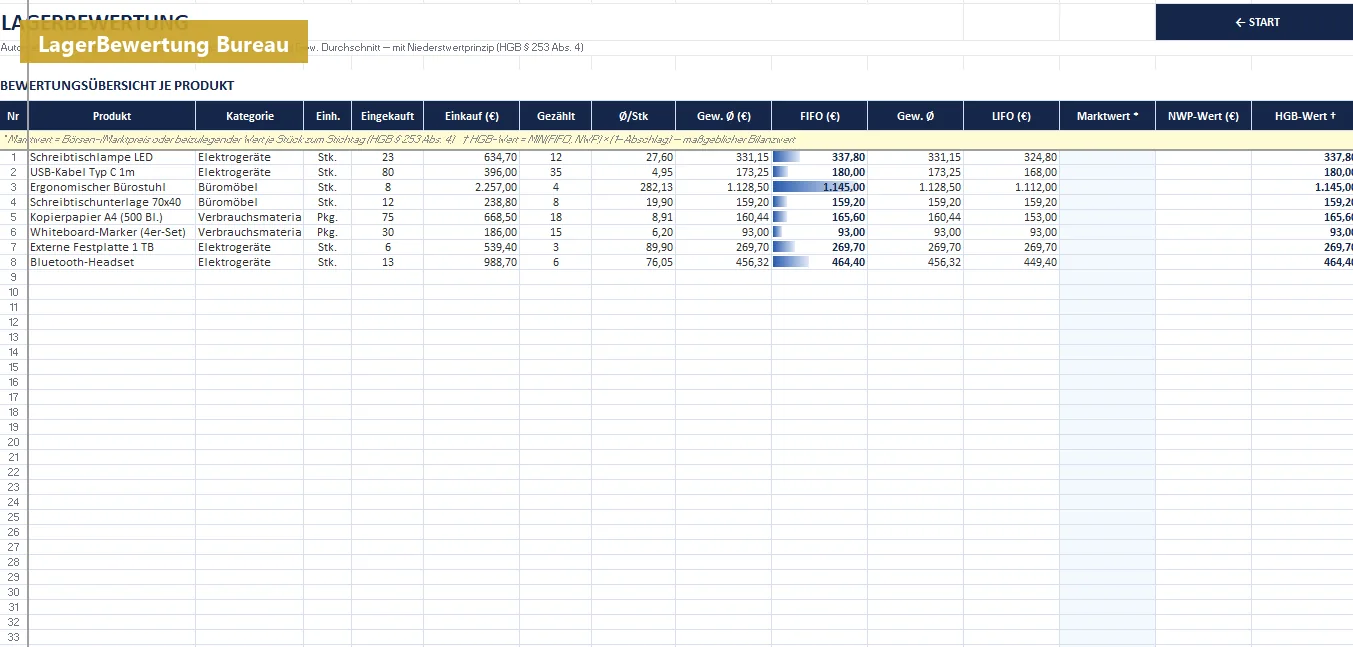The image size is (1353, 647).
Task: Select the Ø/Stk column header
Action: [x=634, y=116]
